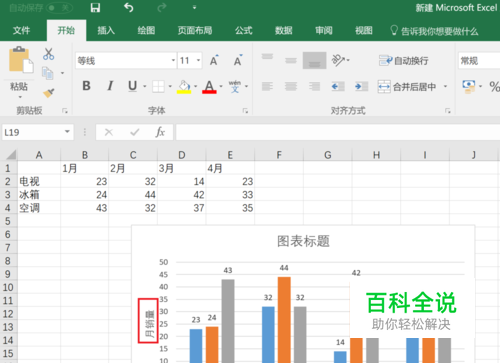
Task: Click the Undo arrow icon
Action: click(x=129, y=7)
